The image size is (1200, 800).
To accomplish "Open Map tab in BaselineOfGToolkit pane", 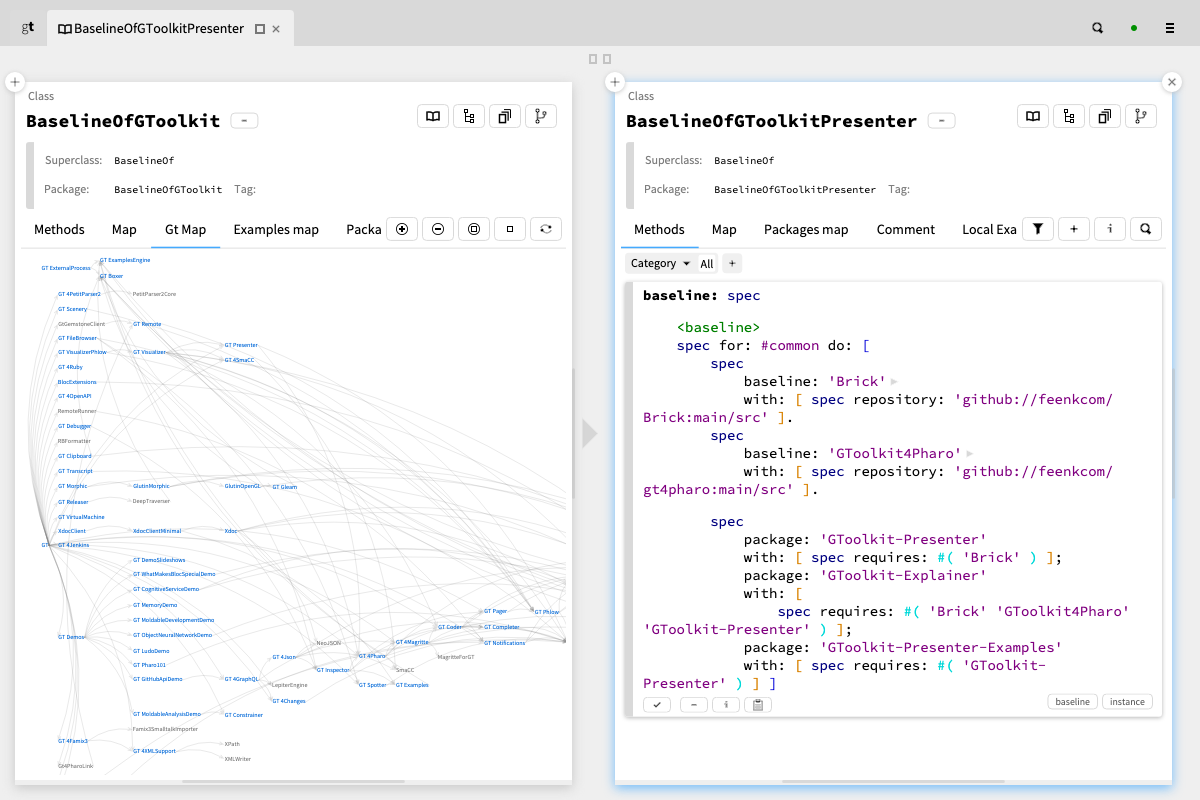I will (124, 229).
